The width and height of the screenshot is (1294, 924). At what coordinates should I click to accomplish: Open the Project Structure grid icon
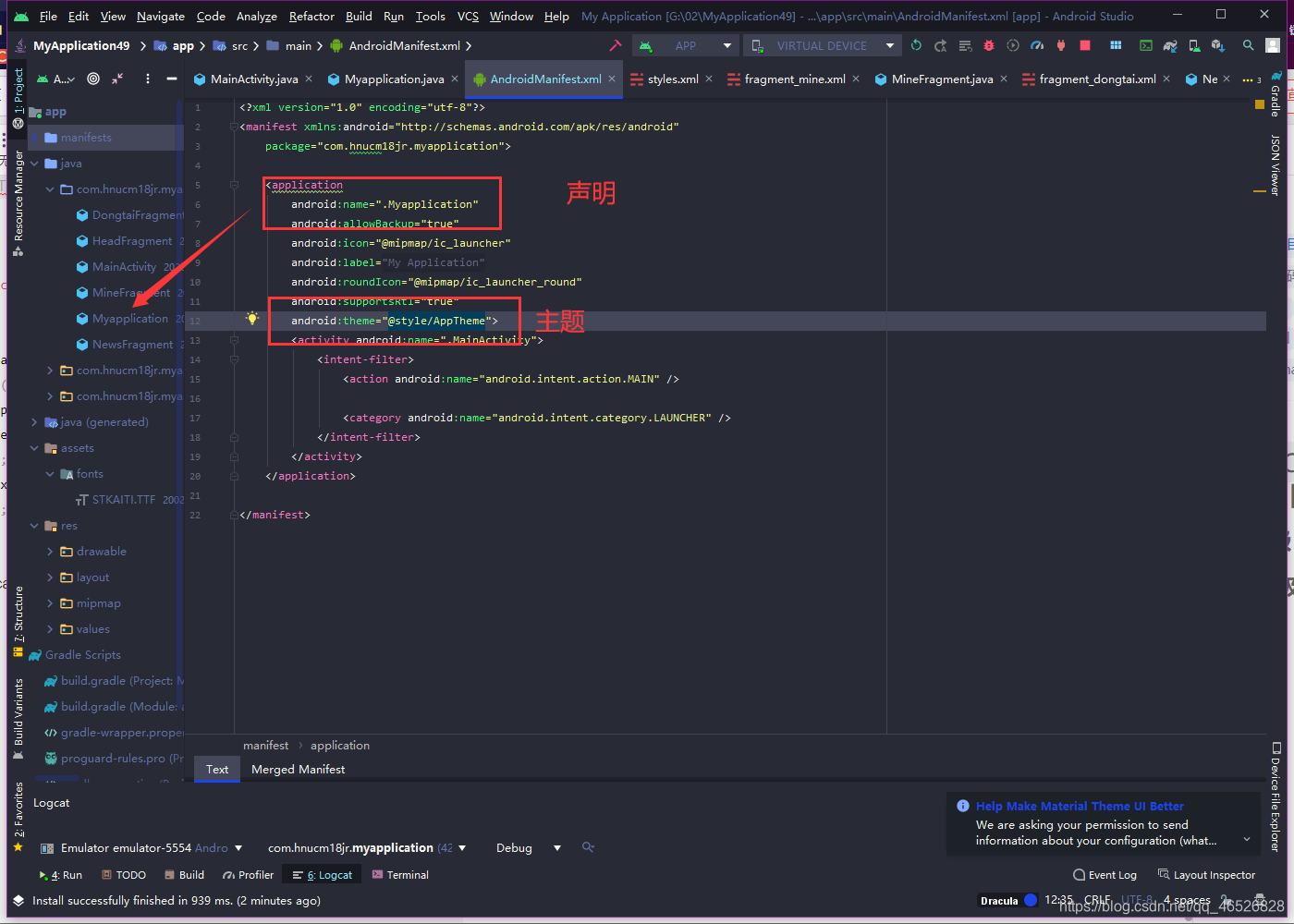[1116, 45]
